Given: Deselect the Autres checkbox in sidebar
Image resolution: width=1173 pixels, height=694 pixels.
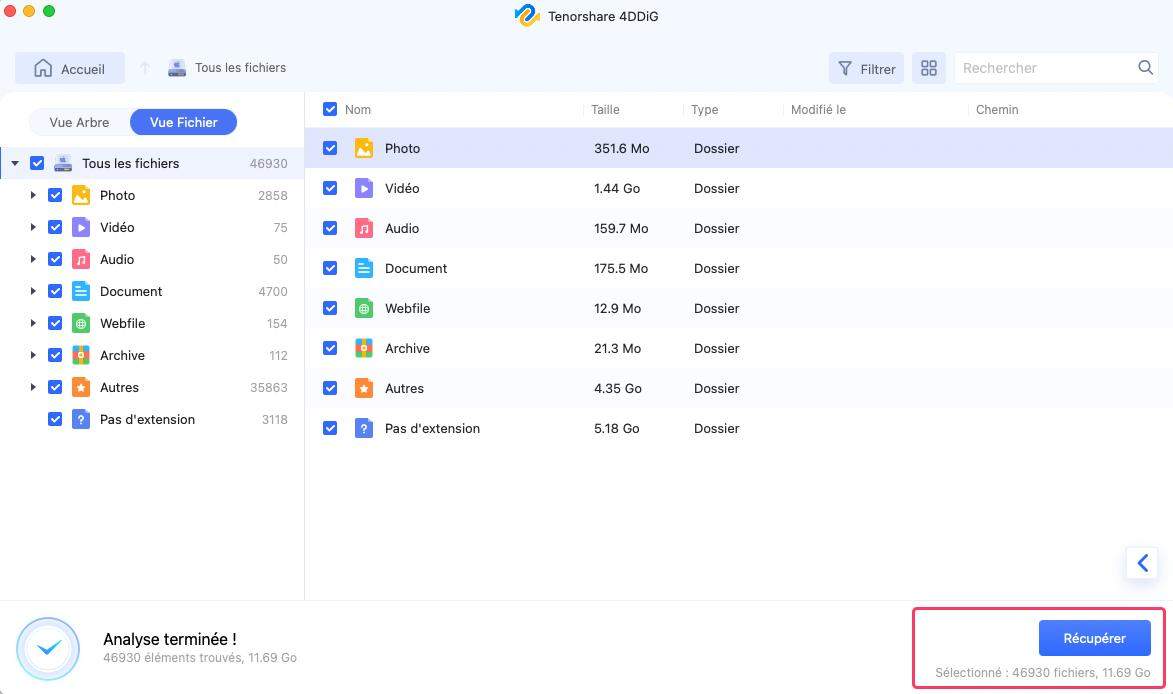Looking at the screenshot, I should [56, 387].
